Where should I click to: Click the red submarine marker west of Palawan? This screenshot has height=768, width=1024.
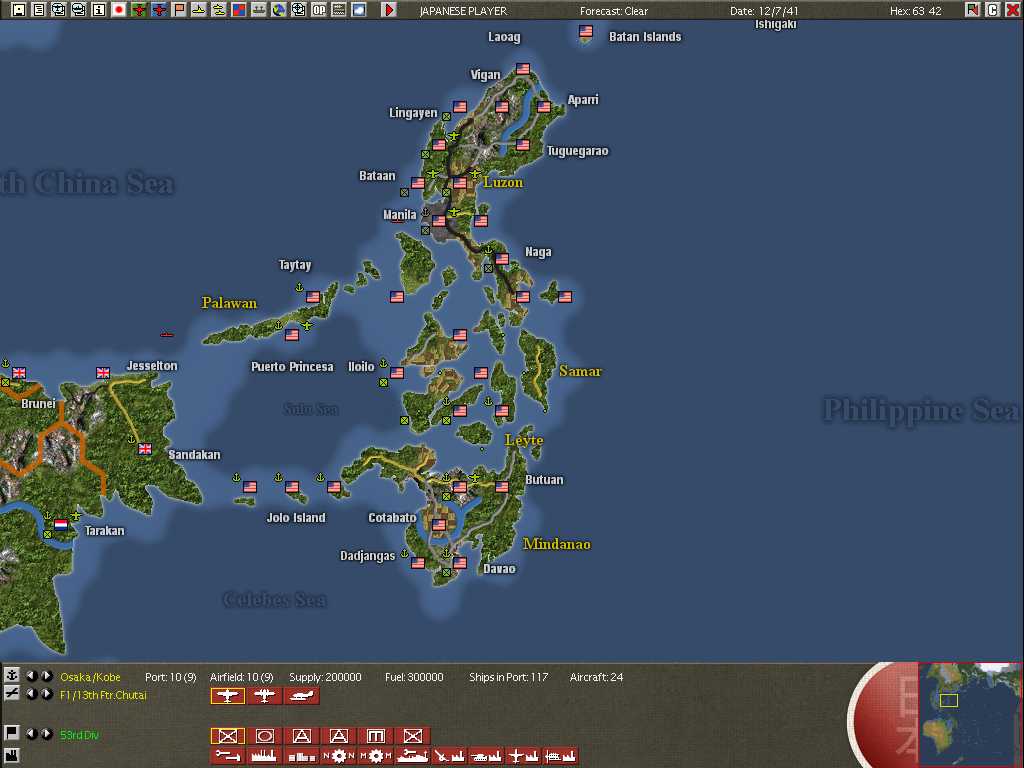[x=167, y=334]
